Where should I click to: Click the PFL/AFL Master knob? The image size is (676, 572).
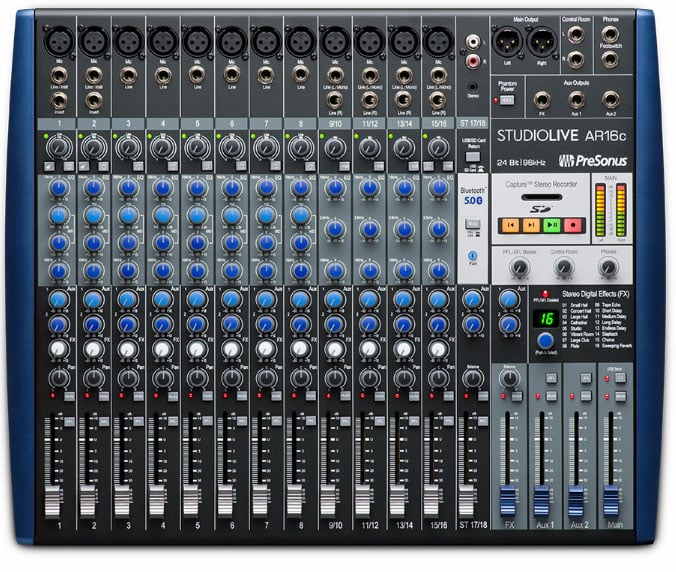519,267
